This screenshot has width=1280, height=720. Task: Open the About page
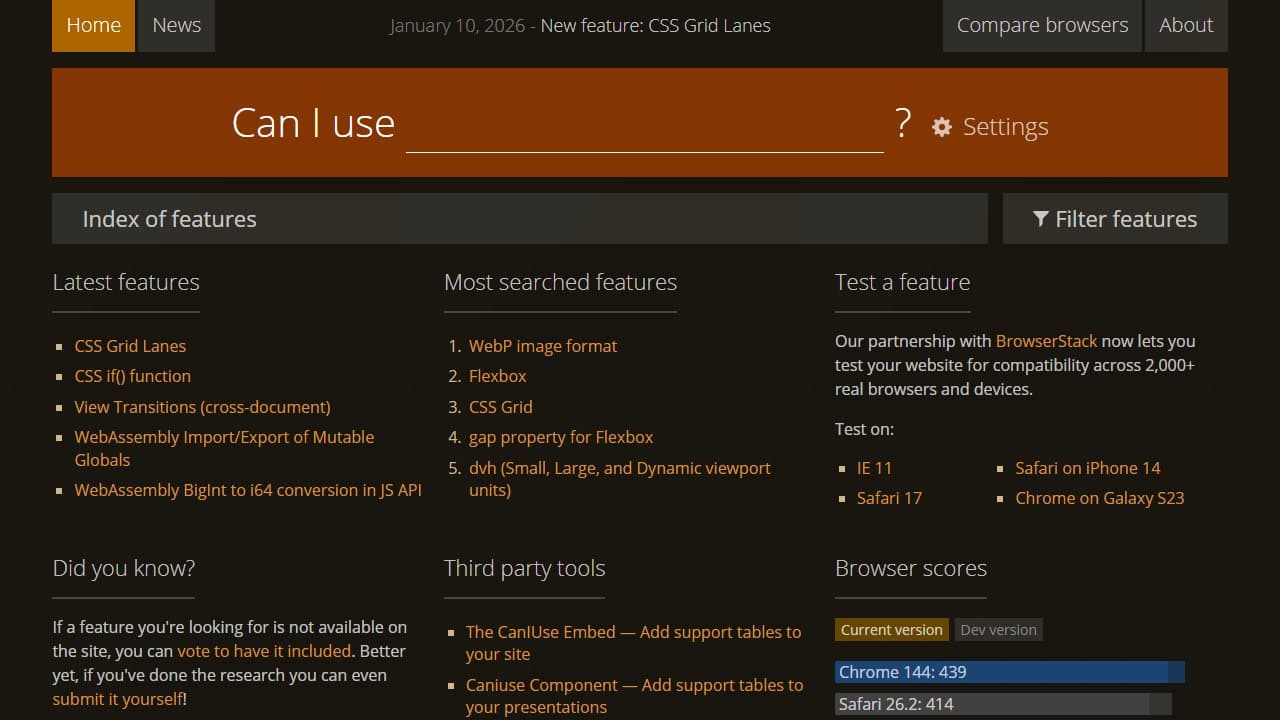pyautogui.click(x=1186, y=25)
